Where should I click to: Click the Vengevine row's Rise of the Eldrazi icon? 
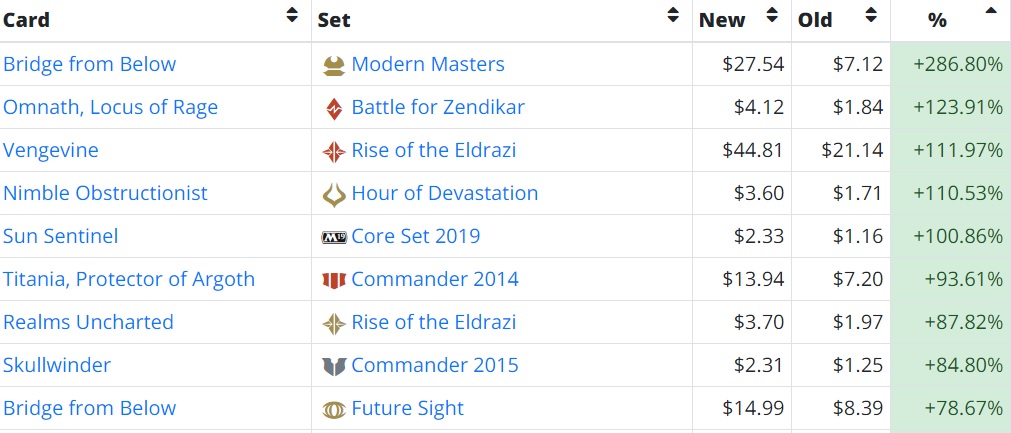click(334, 152)
